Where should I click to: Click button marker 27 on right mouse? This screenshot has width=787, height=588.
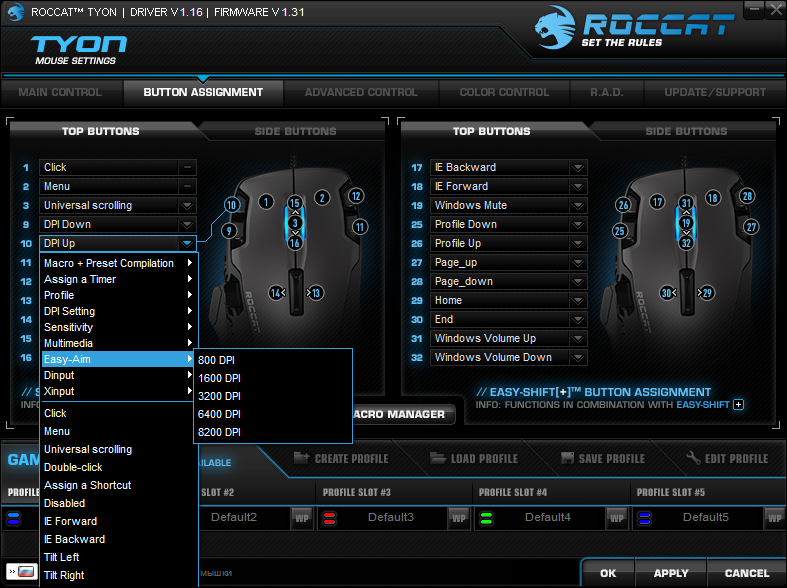(x=751, y=227)
